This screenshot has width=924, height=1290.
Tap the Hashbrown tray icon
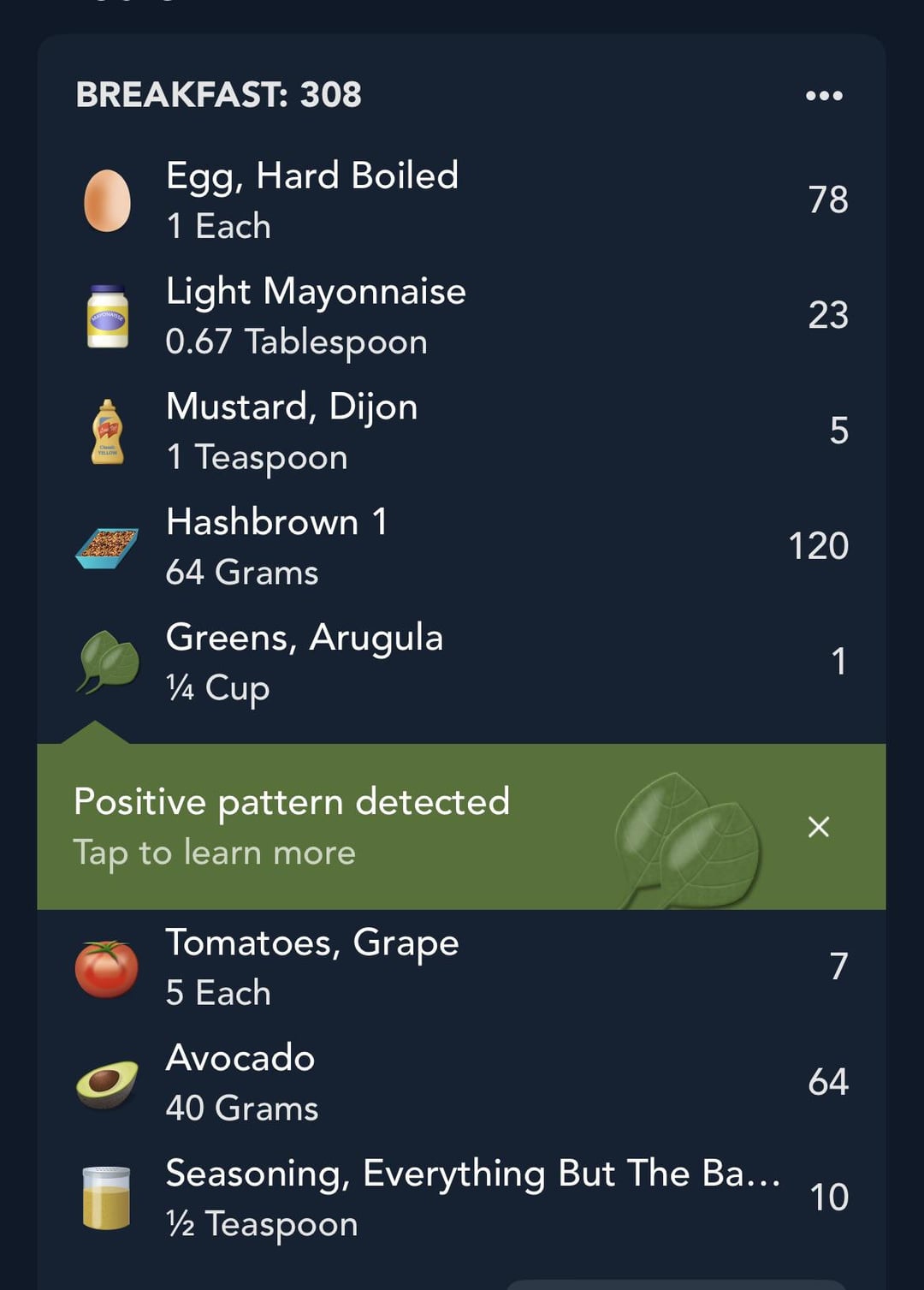107,548
